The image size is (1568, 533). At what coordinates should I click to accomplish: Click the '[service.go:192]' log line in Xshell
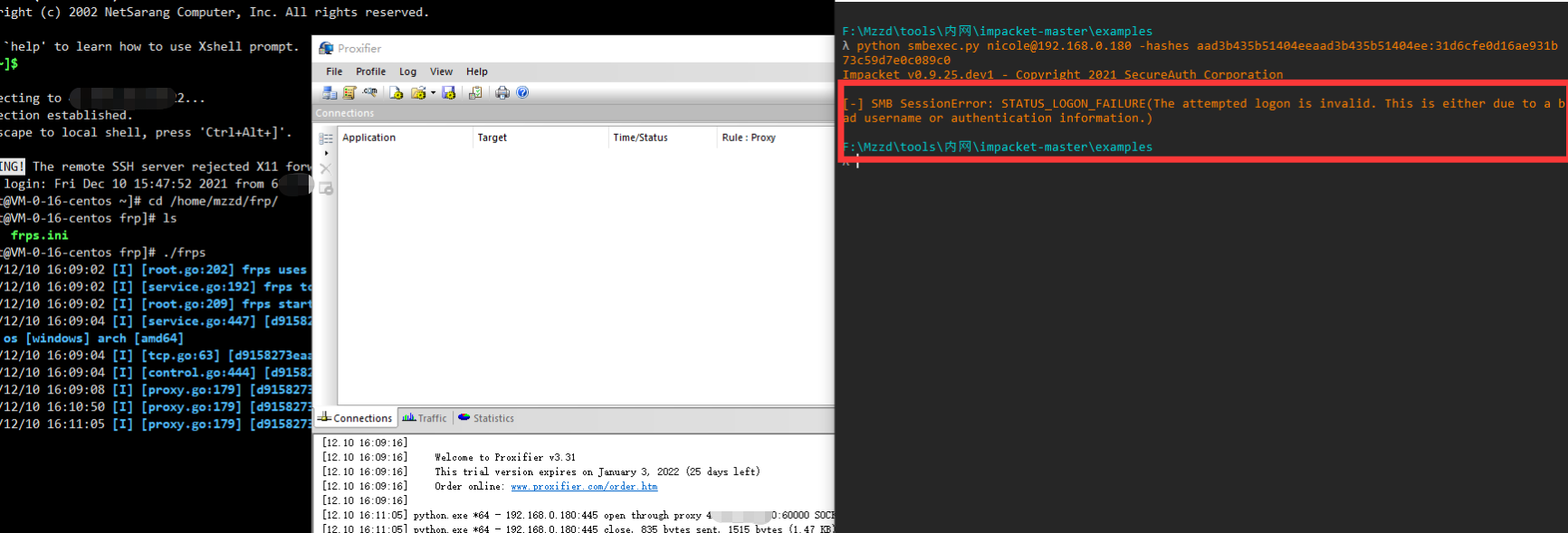[155, 287]
